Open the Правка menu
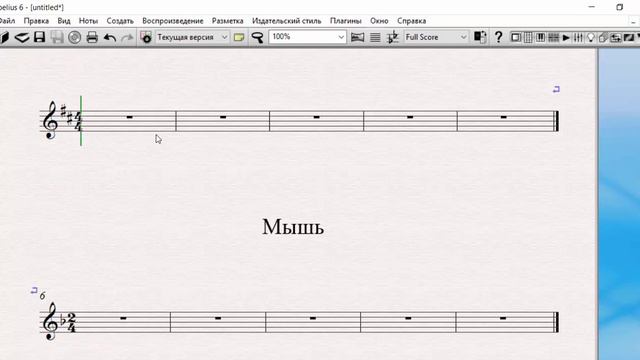Screen dimensions: 640x360 tap(36, 21)
